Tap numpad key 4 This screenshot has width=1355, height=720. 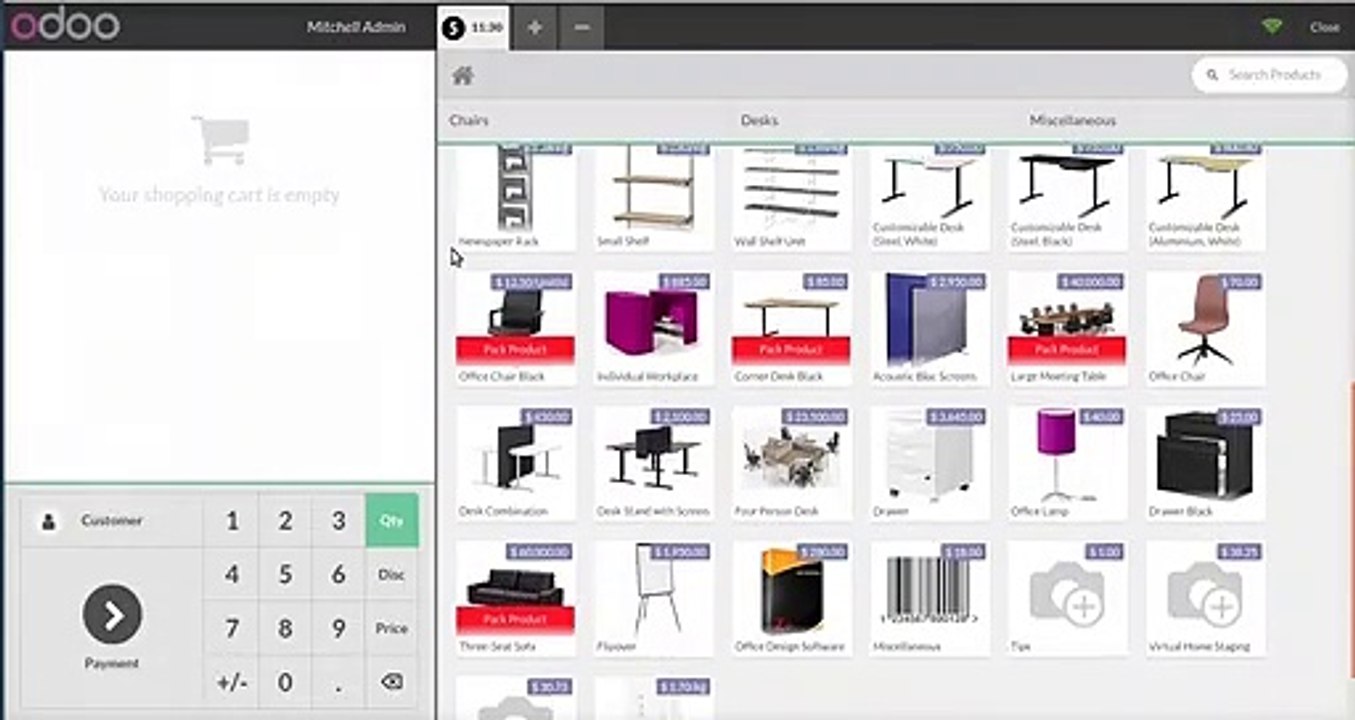pos(232,575)
